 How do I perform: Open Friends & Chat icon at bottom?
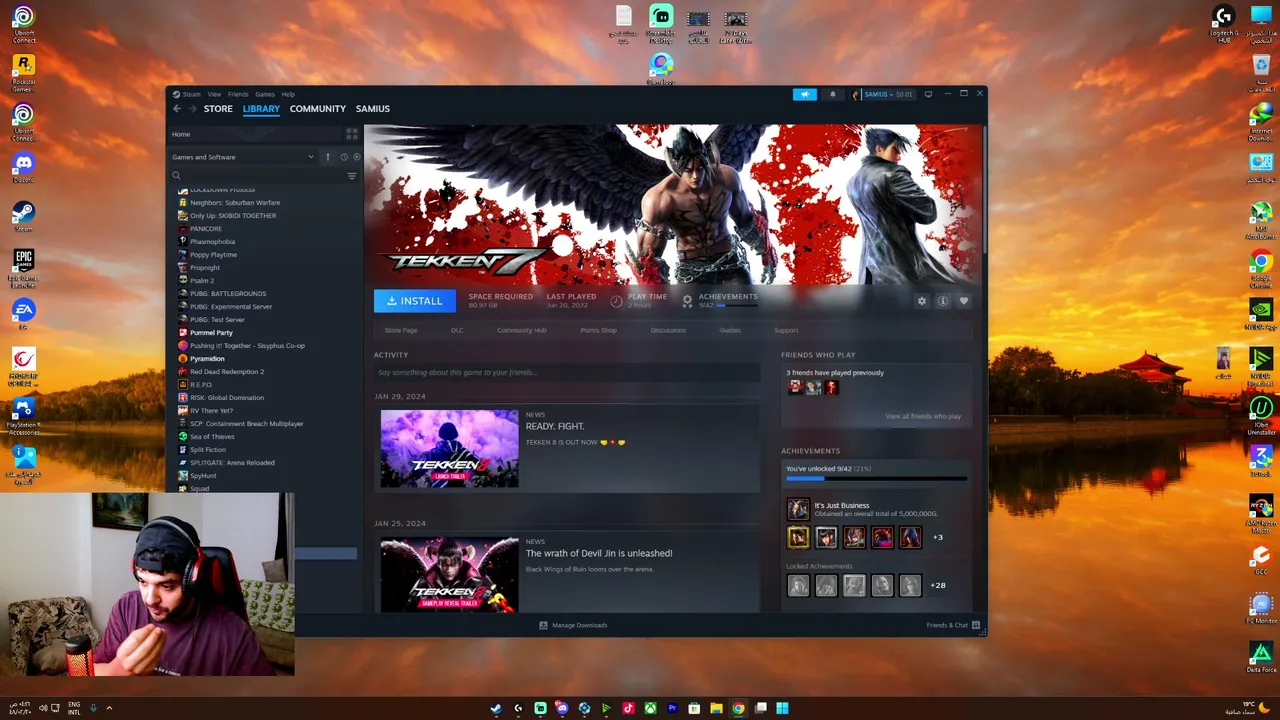point(976,625)
